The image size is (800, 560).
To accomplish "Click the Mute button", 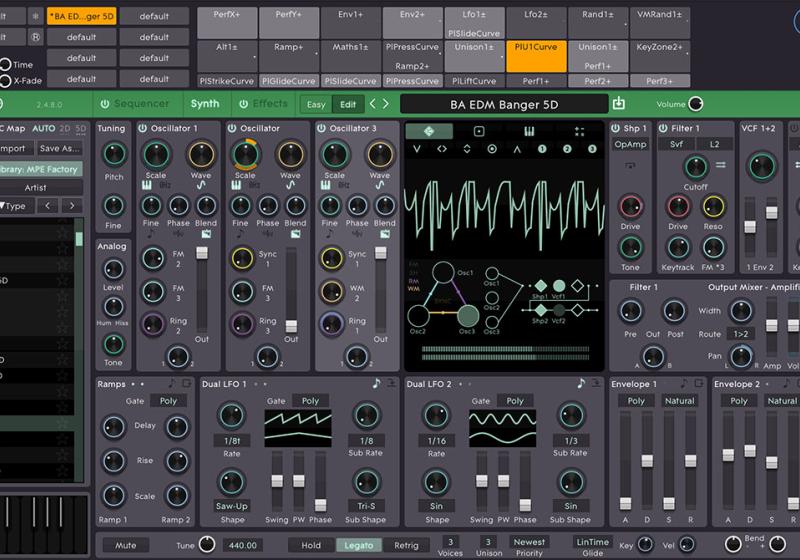I will coord(125,545).
